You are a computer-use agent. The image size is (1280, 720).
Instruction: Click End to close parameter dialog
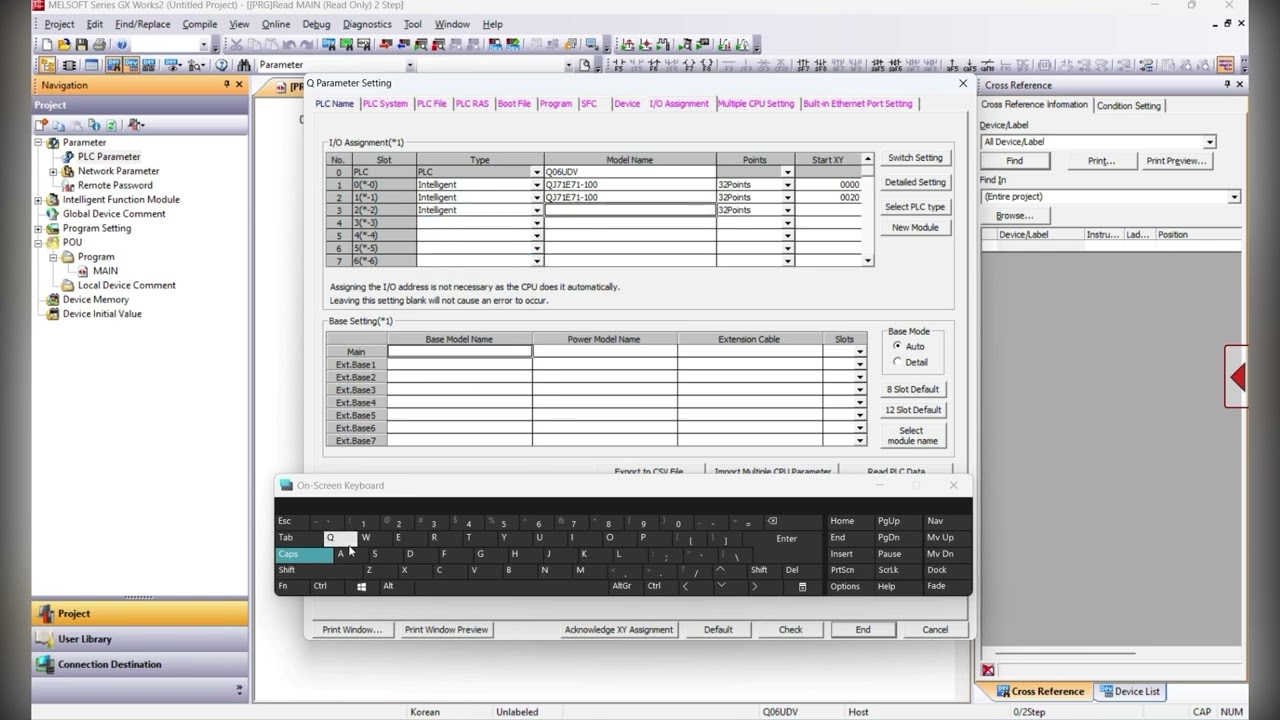863,630
